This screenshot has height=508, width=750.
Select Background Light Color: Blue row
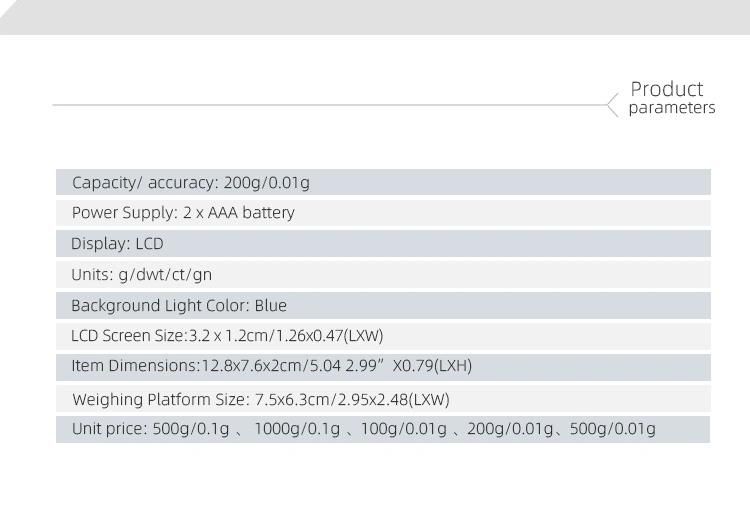[x=383, y=305]
